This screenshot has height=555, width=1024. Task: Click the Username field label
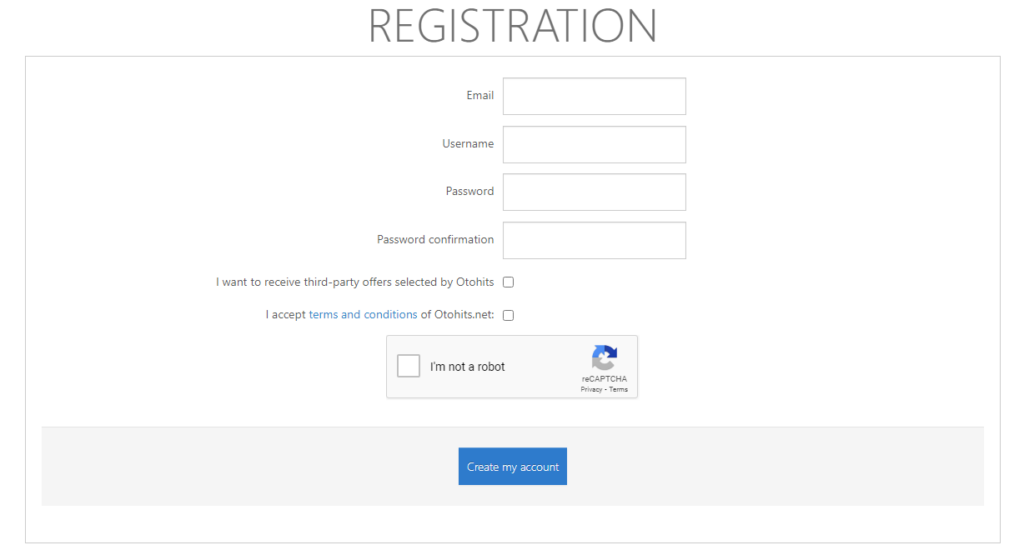pos(468,144)
